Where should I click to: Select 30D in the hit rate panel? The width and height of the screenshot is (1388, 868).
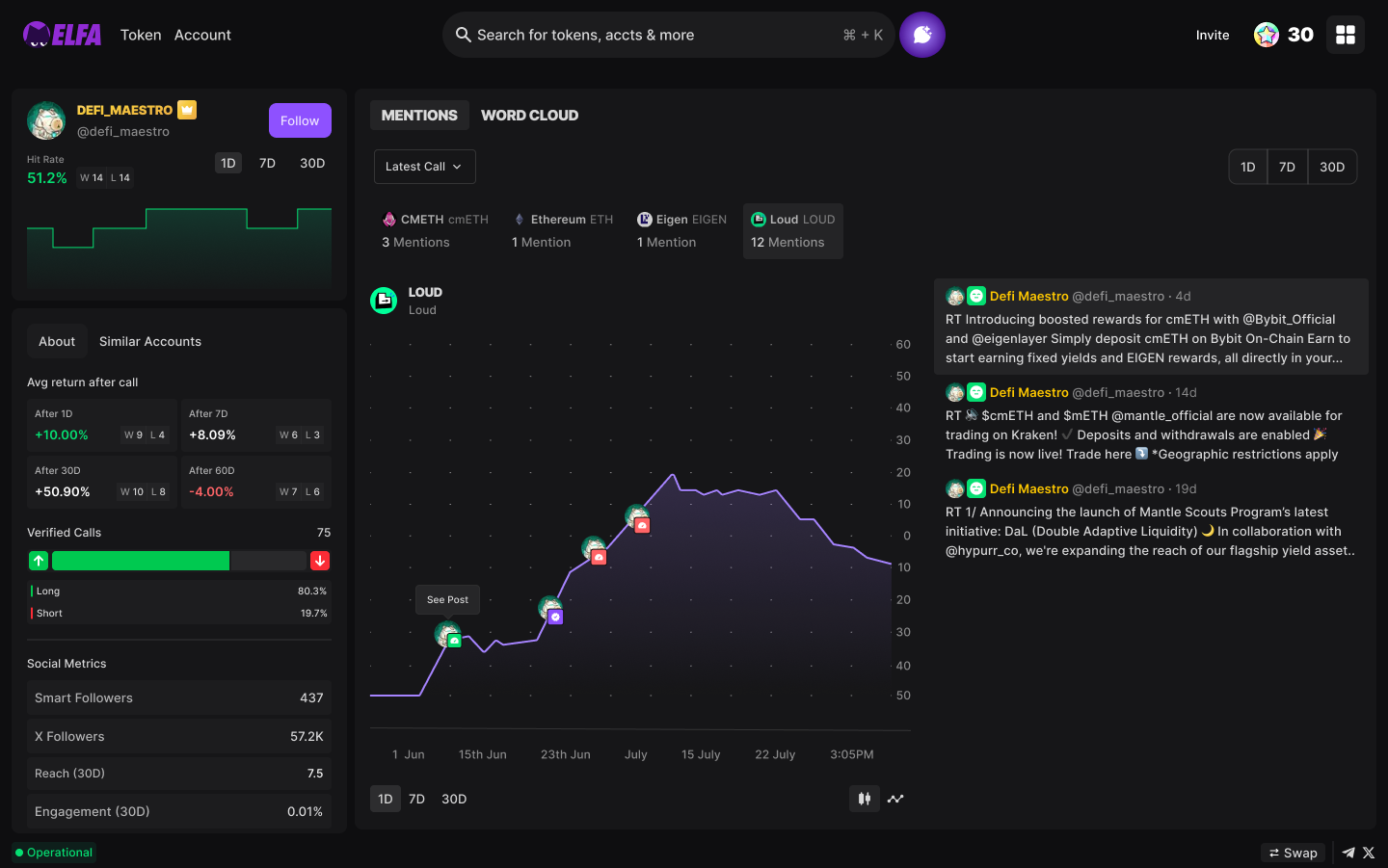pos(312,163)
